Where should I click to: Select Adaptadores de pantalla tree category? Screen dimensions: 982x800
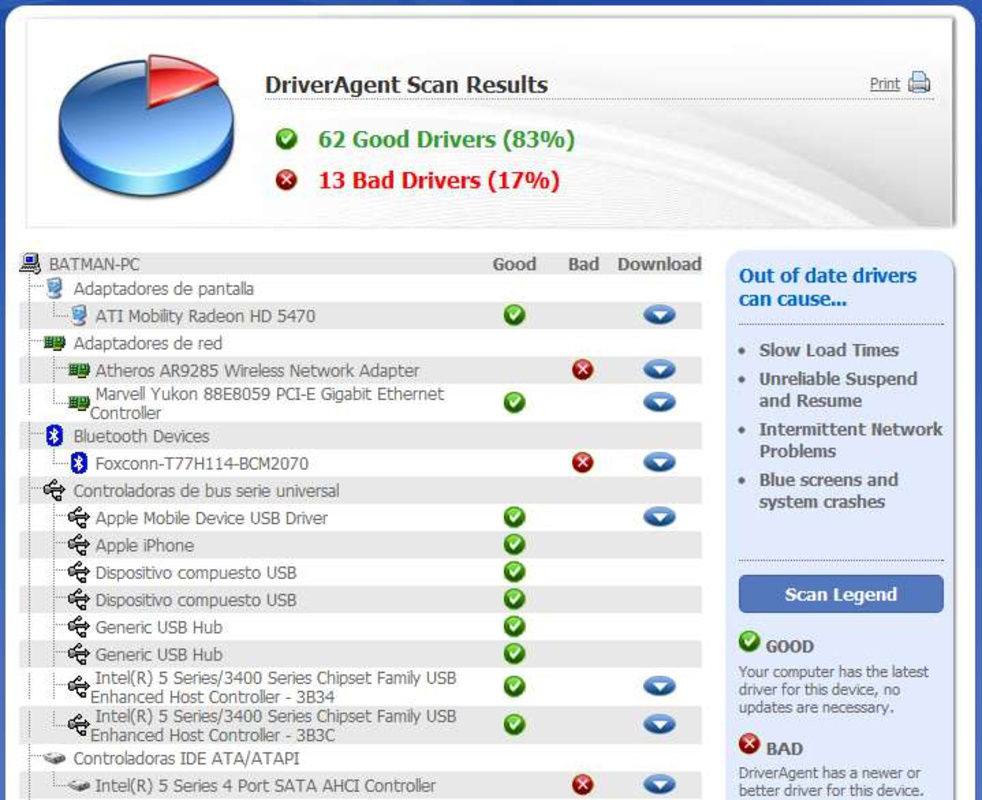click(x=163, y=289)
